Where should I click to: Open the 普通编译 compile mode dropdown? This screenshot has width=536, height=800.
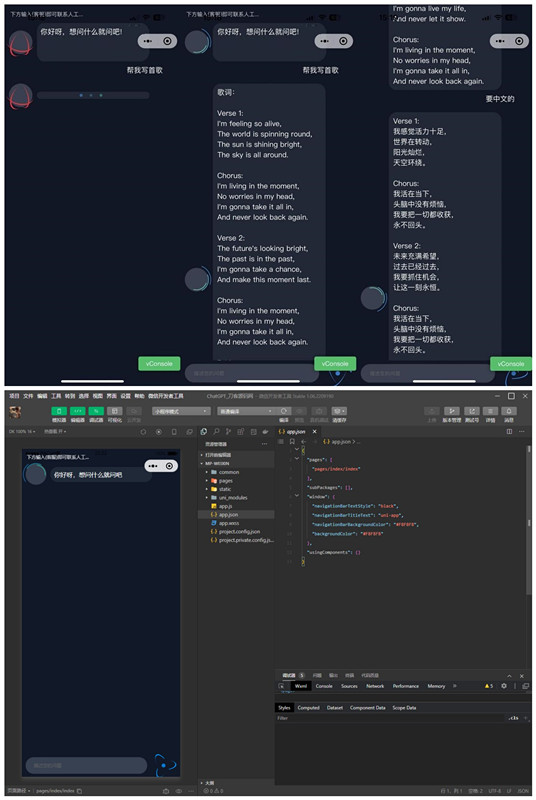pos(246,411)
